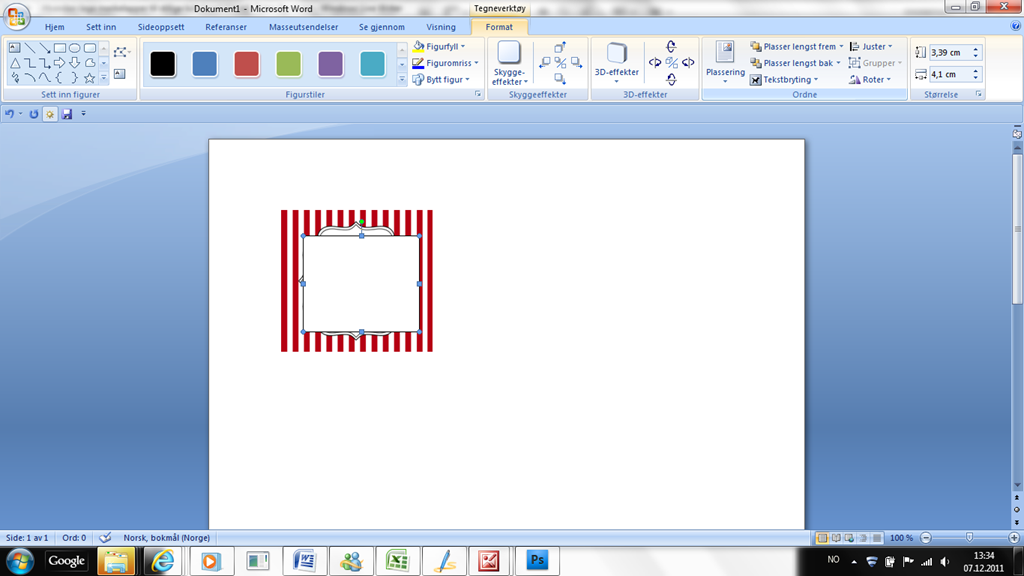1024x576 pixels.
Task: Click the Edit shape points icon
Action: (x=121, y=52)
